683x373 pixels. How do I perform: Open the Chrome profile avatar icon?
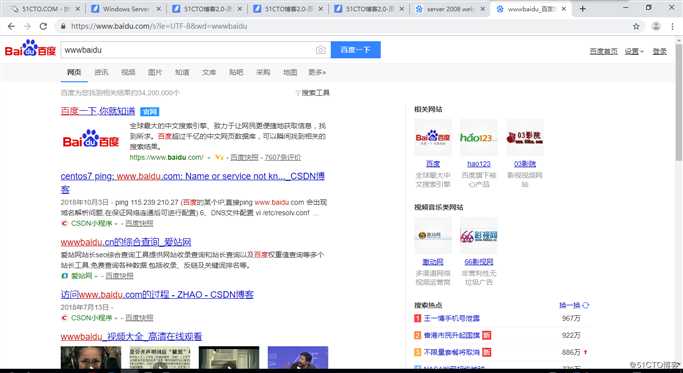pyautogui.click(x=656, y=26)
